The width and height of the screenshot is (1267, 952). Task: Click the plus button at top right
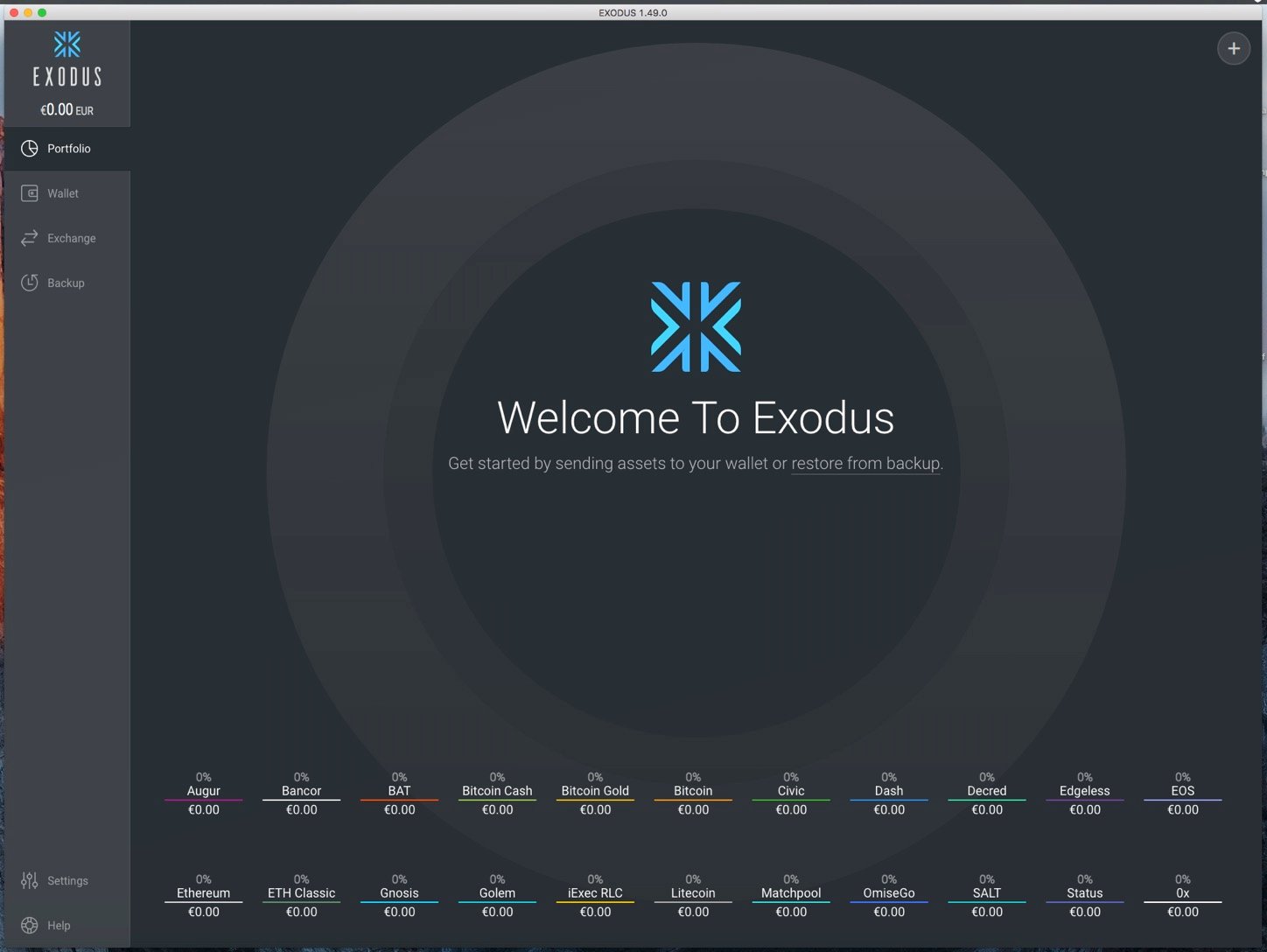pyautogui.click(x=1234, y=48)
